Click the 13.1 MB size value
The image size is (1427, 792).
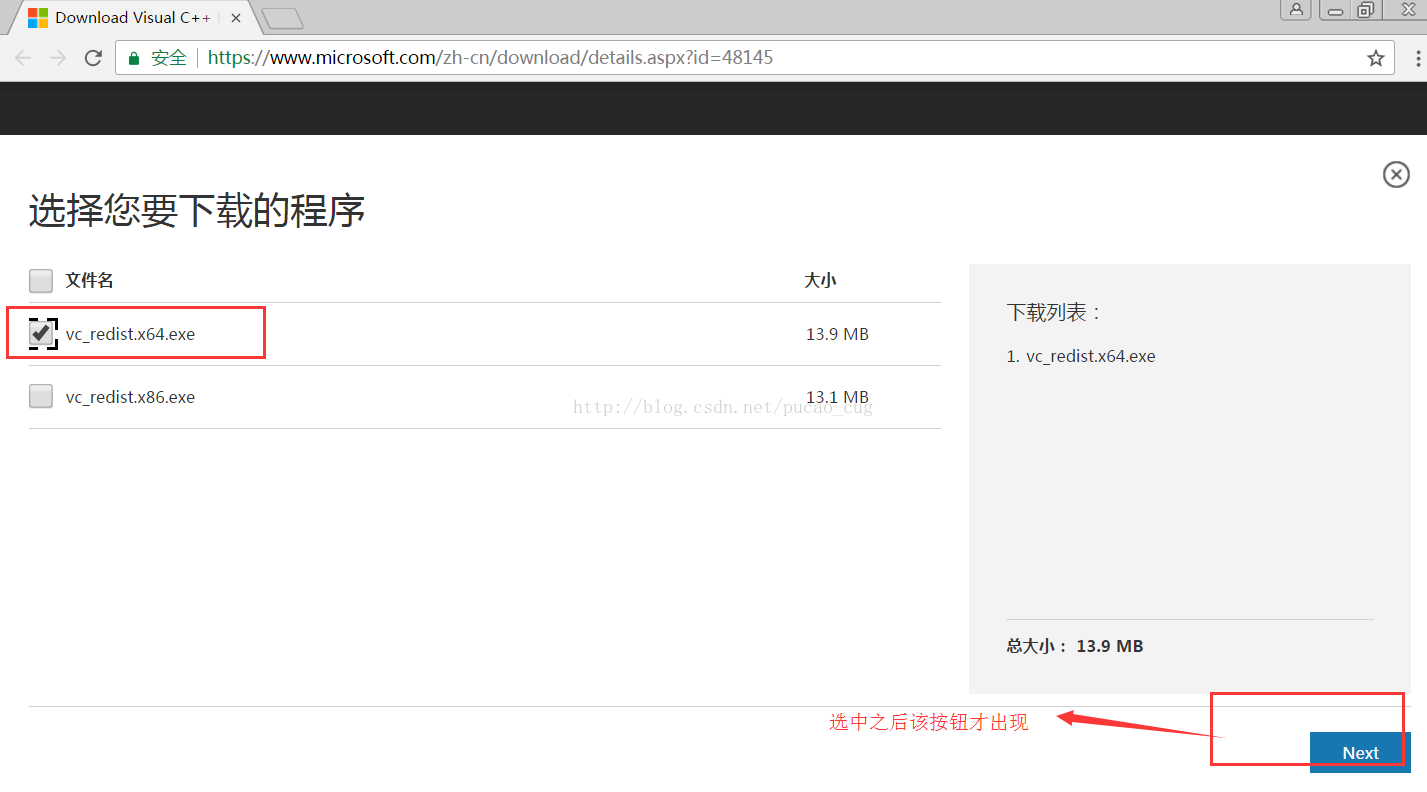pos(837,397)
